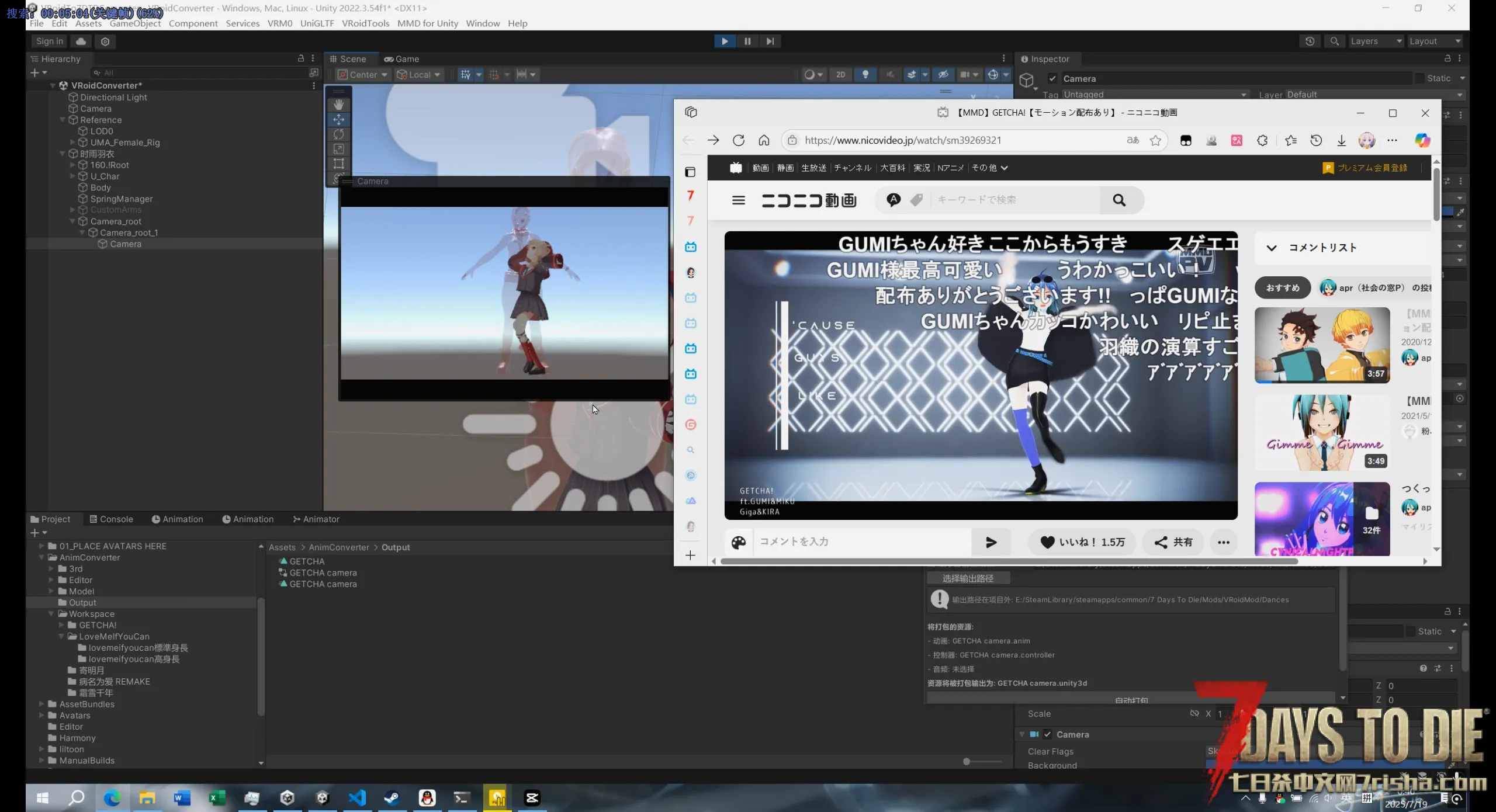Click the Unity Step frame button
This screenshot has height=812, width=1496.
(x=770, y=41)
